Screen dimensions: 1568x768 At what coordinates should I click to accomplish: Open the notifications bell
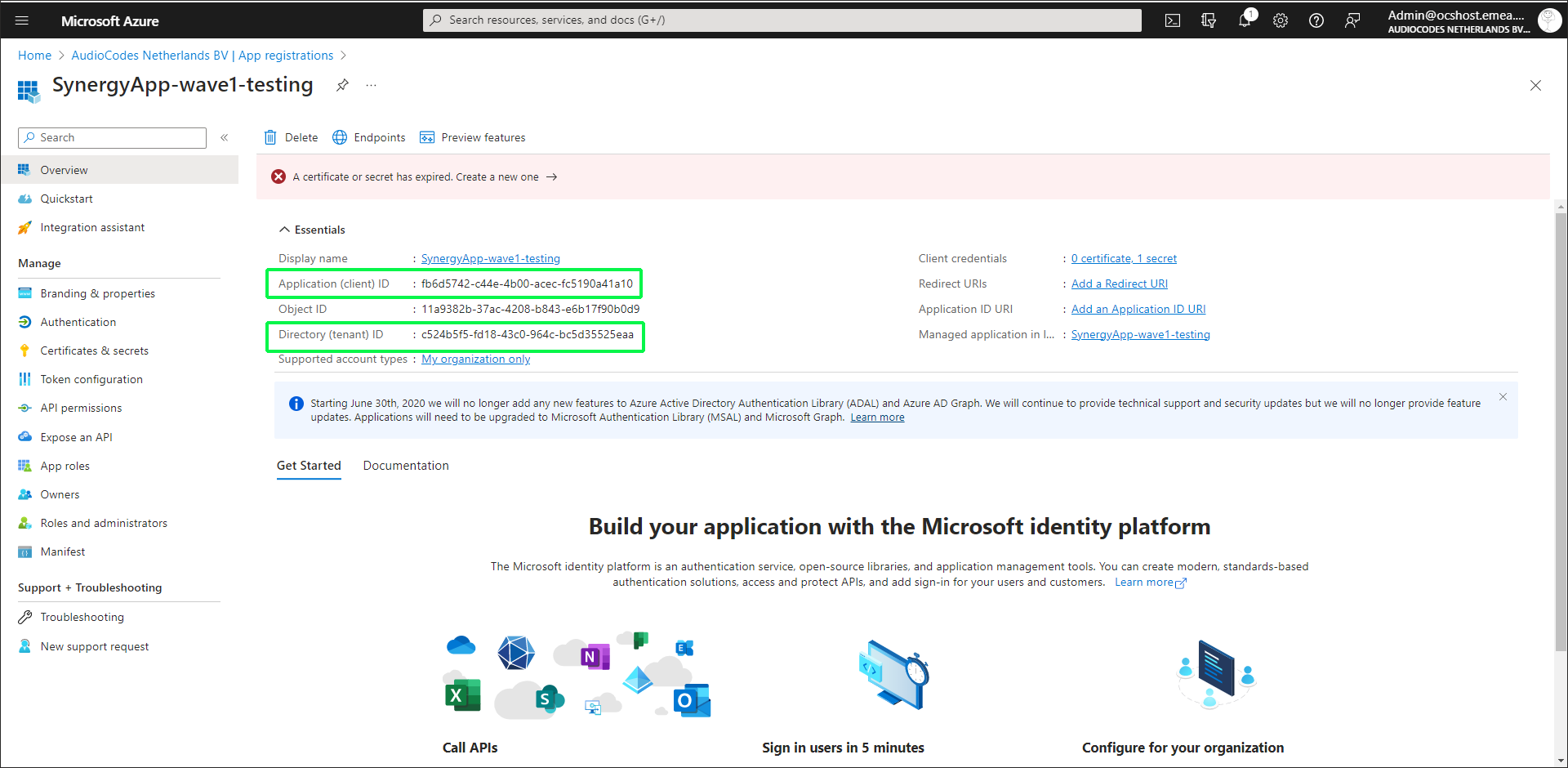point(1245,20)
